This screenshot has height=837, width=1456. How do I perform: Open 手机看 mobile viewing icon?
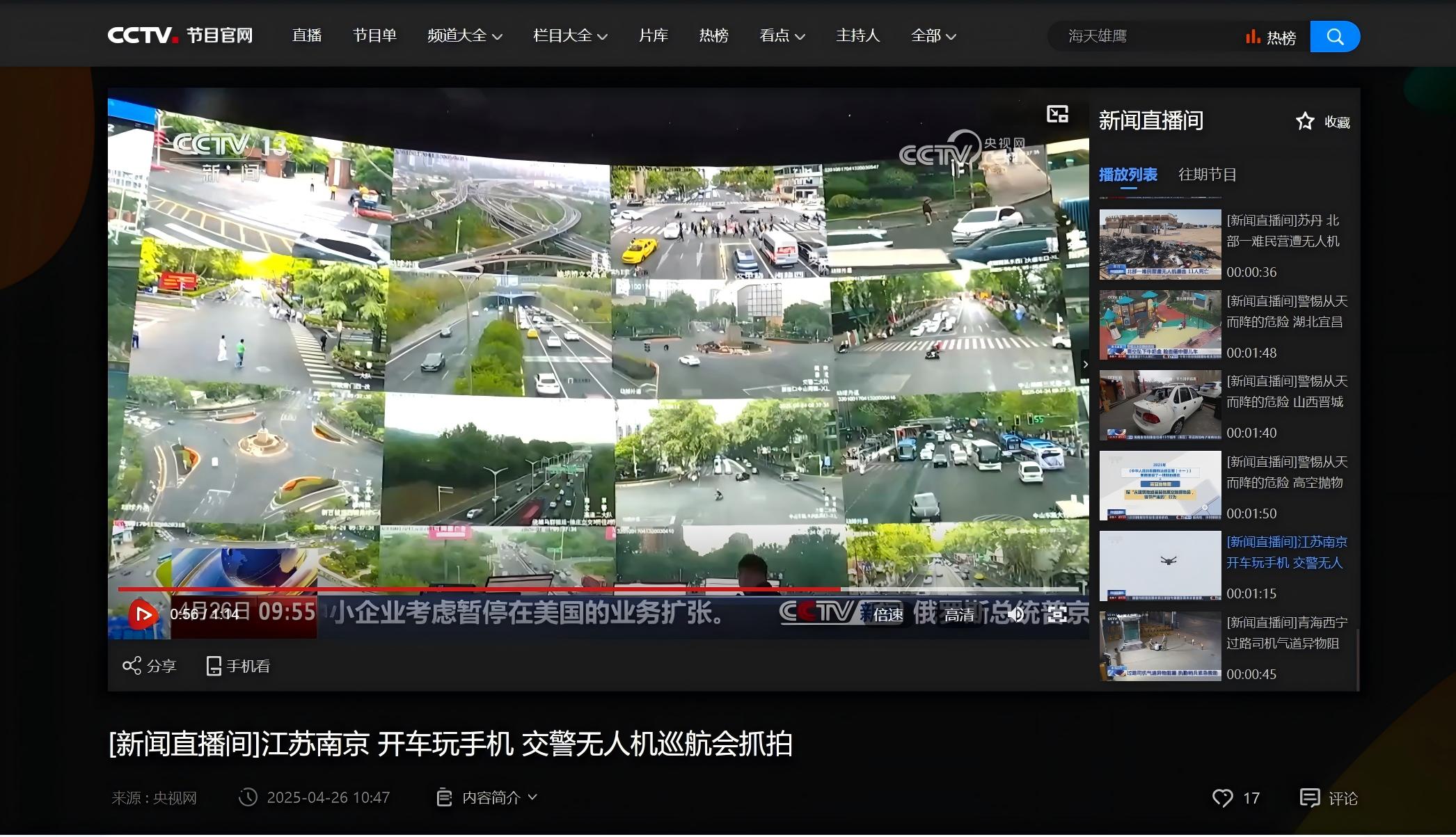tap(214, 666)
